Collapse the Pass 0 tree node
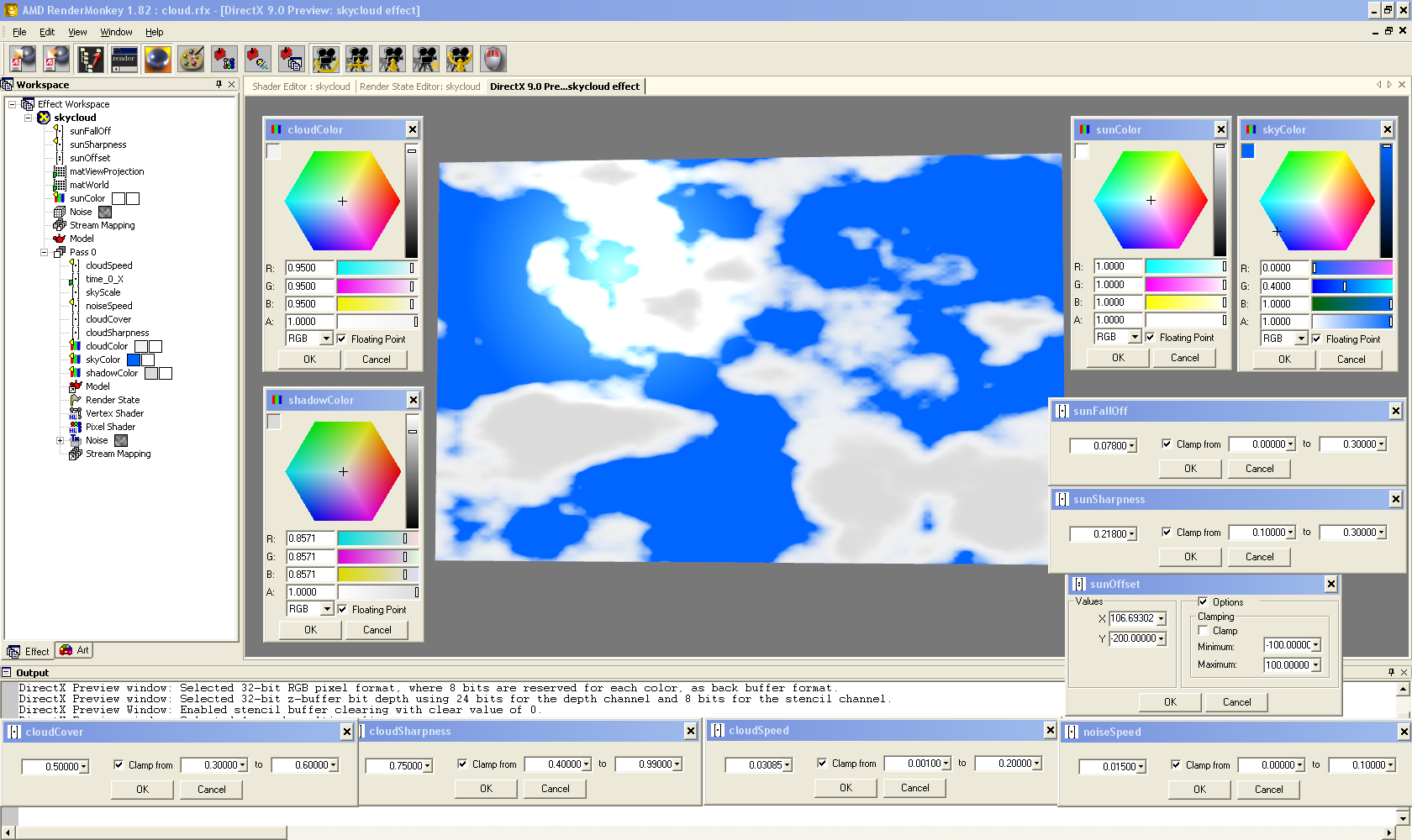The height and width of the screenshot is (840, 1412). tap(44, 252)
